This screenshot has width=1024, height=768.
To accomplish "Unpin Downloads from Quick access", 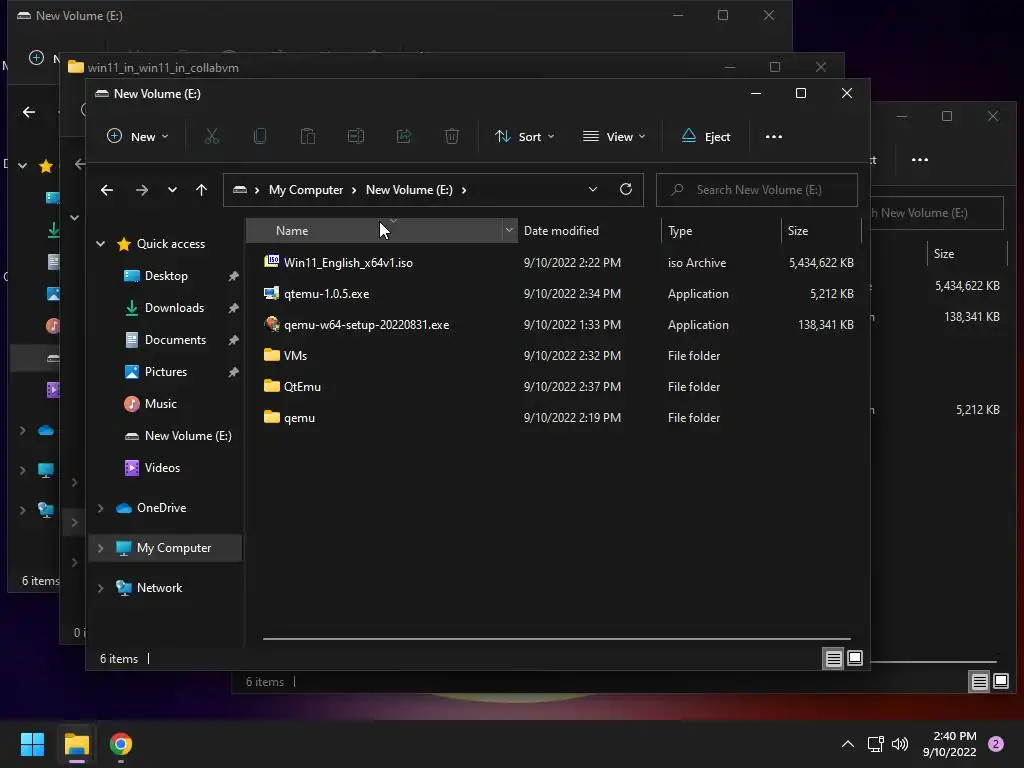I will [233, 308].
